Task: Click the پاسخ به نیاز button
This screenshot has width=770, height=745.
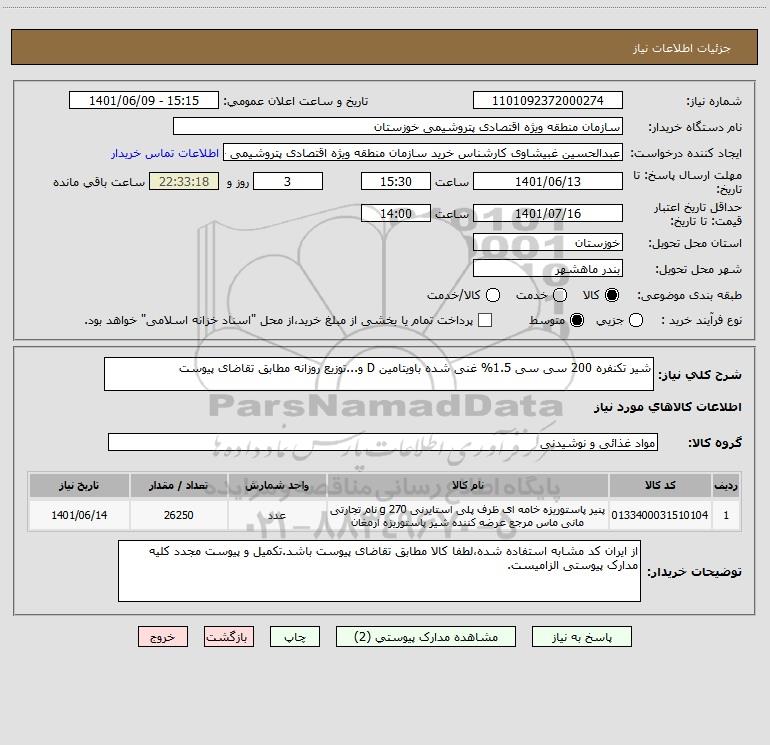Action: [x=581, y=636]
